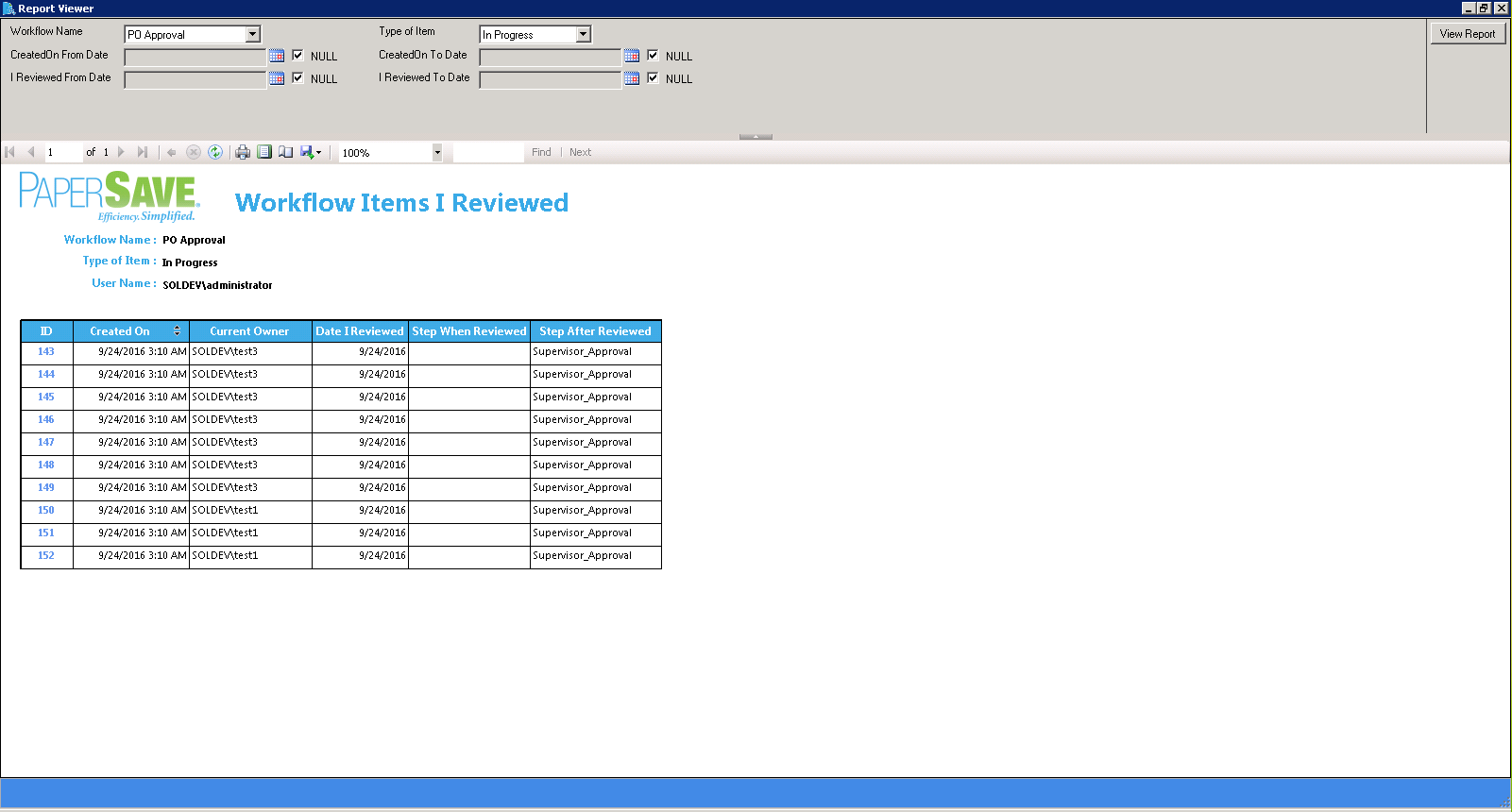Image resolution: width=1512 pixels, height=812 pixels.
Task: Click the Print report icon
Action: coord(243,152)
